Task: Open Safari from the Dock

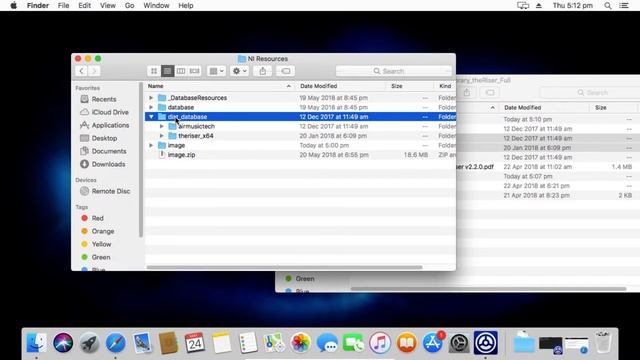Action: pos(116,342)
